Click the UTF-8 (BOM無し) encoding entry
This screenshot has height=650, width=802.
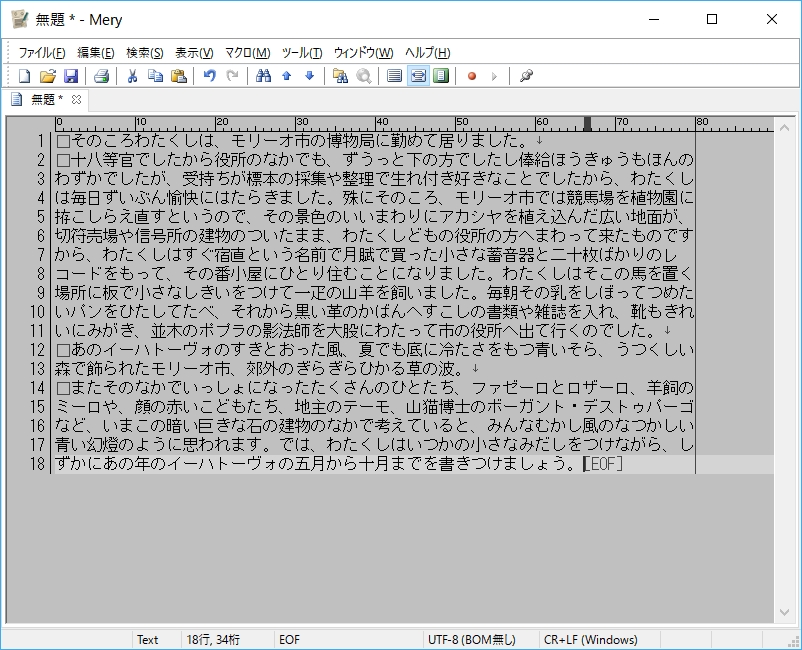[x=472, y=640]
